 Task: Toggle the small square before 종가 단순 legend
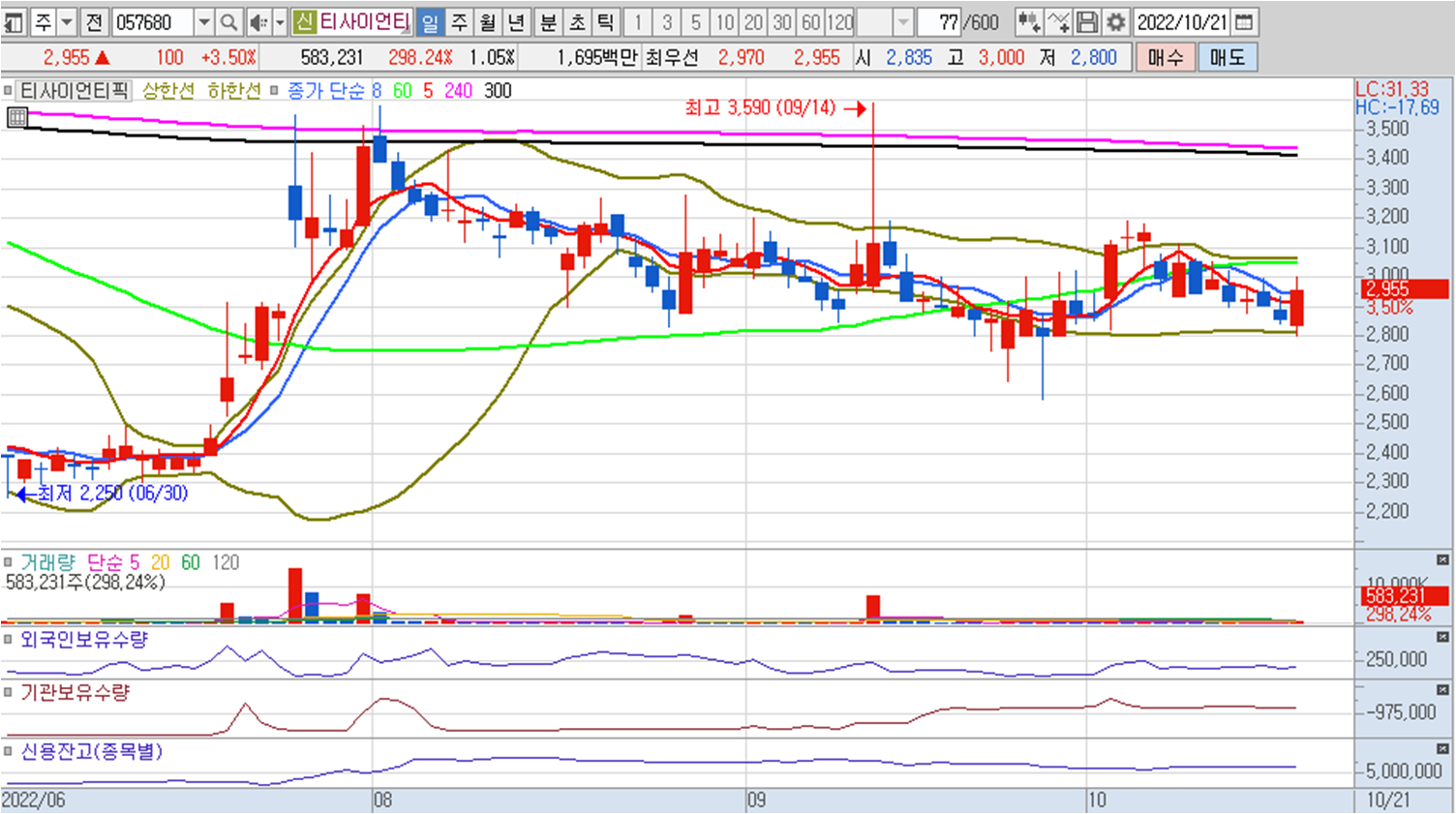pyautogui.click(x=275, y=90)
